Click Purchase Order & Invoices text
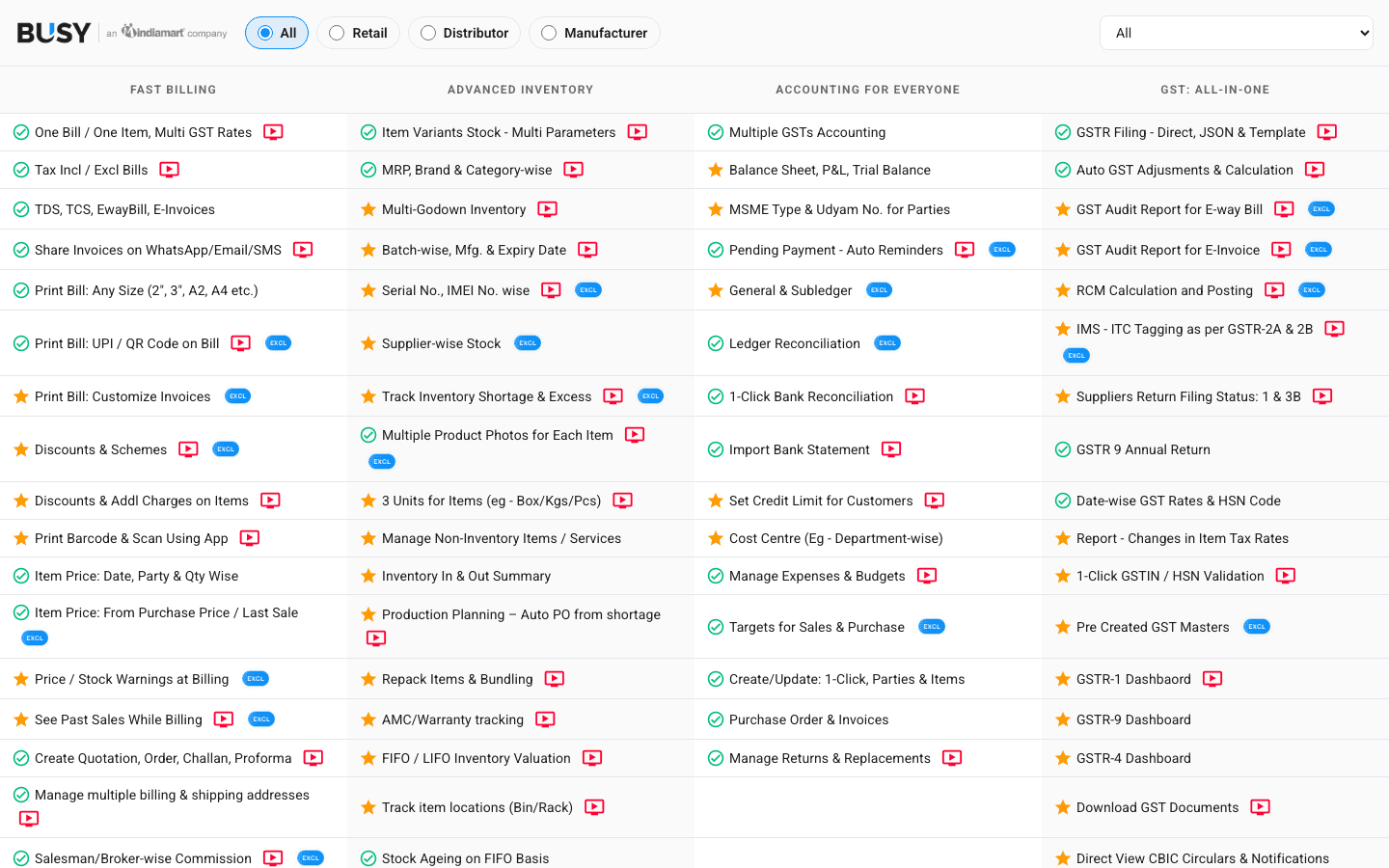The height and width of the screenshot is (868, 1389). point(809,719)
